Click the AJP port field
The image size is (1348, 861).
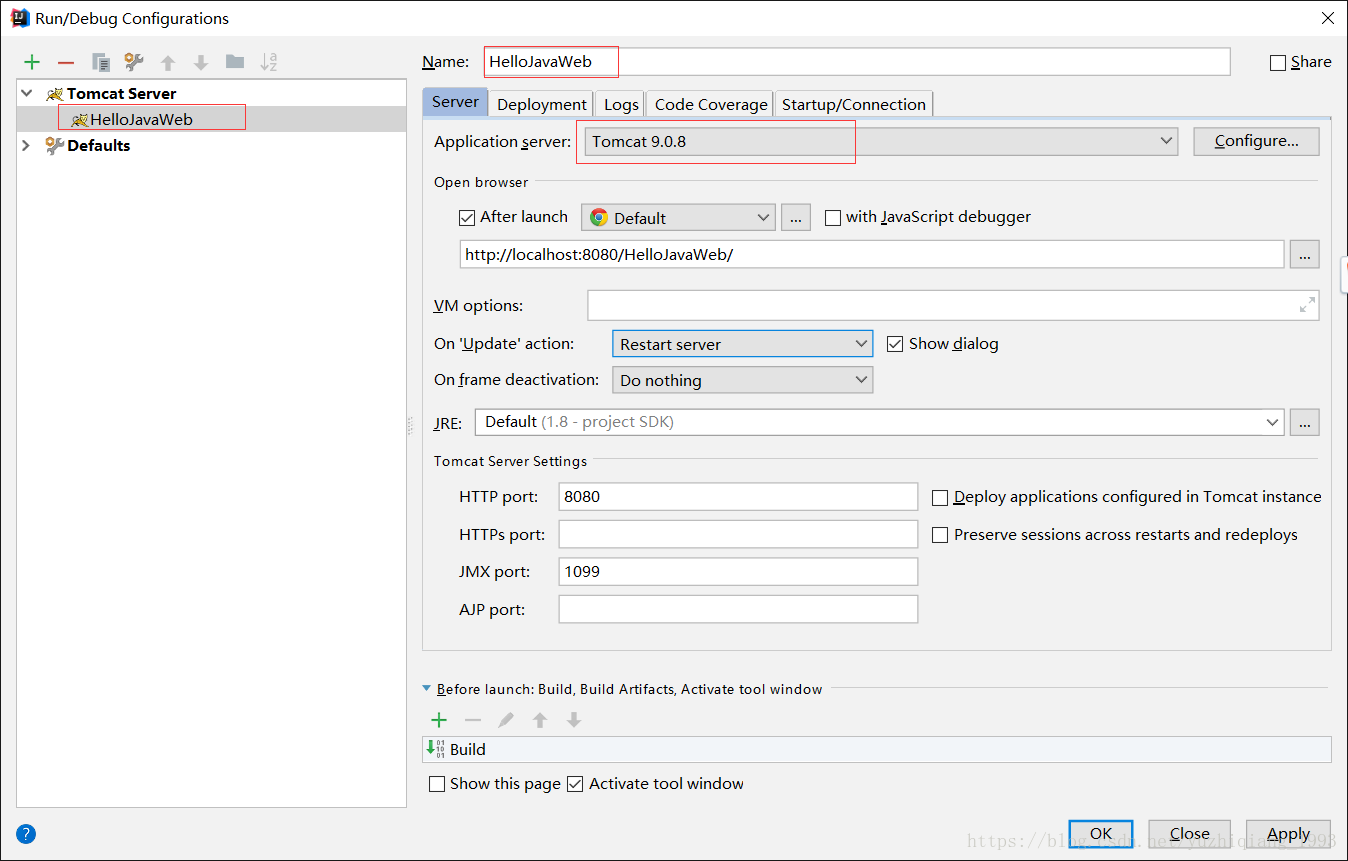(738, 609)
